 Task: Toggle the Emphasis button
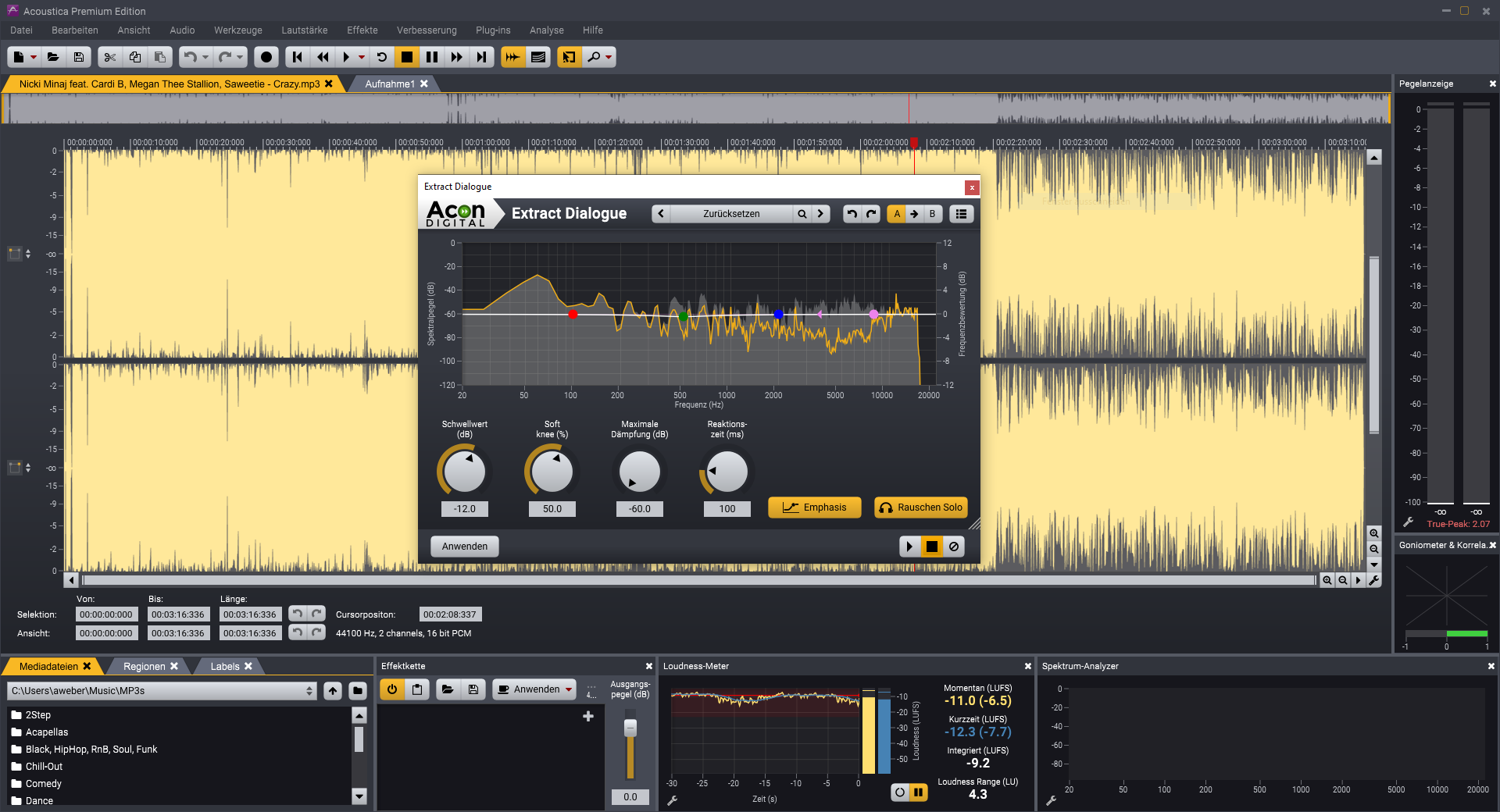point(814,507)
